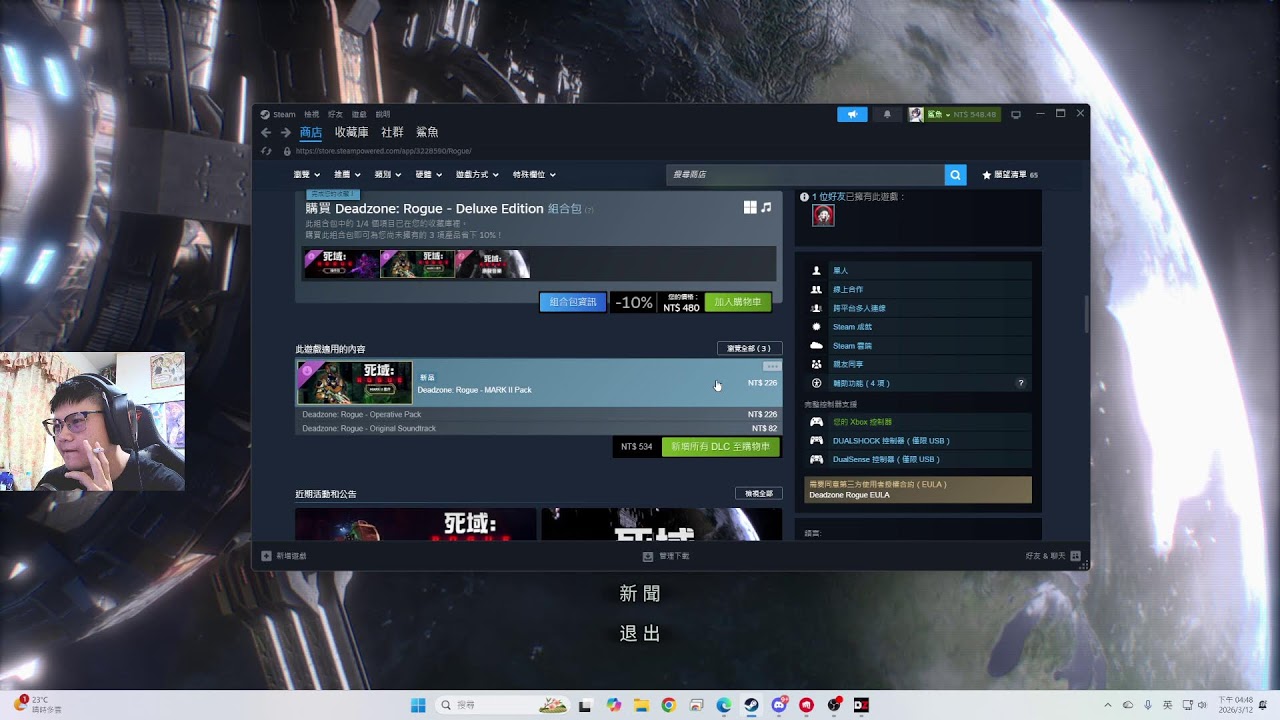
Task: Open the 檢視 view menu
Action: pos(312,115)
